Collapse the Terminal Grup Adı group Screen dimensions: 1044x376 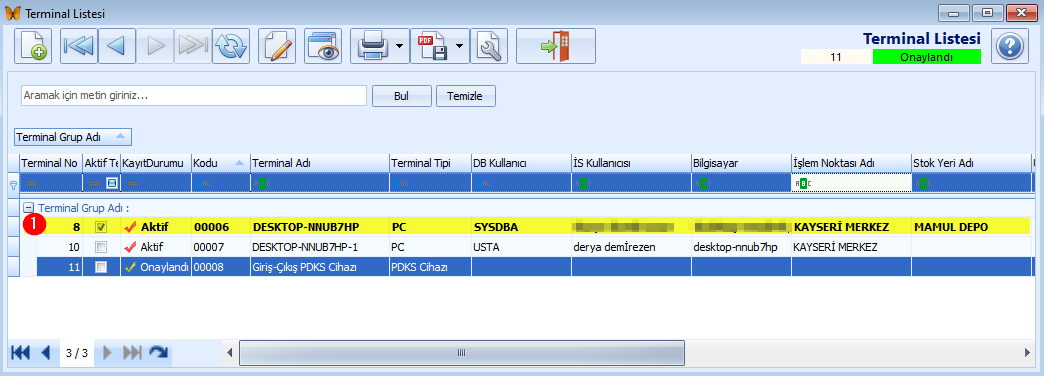[28, 208]
